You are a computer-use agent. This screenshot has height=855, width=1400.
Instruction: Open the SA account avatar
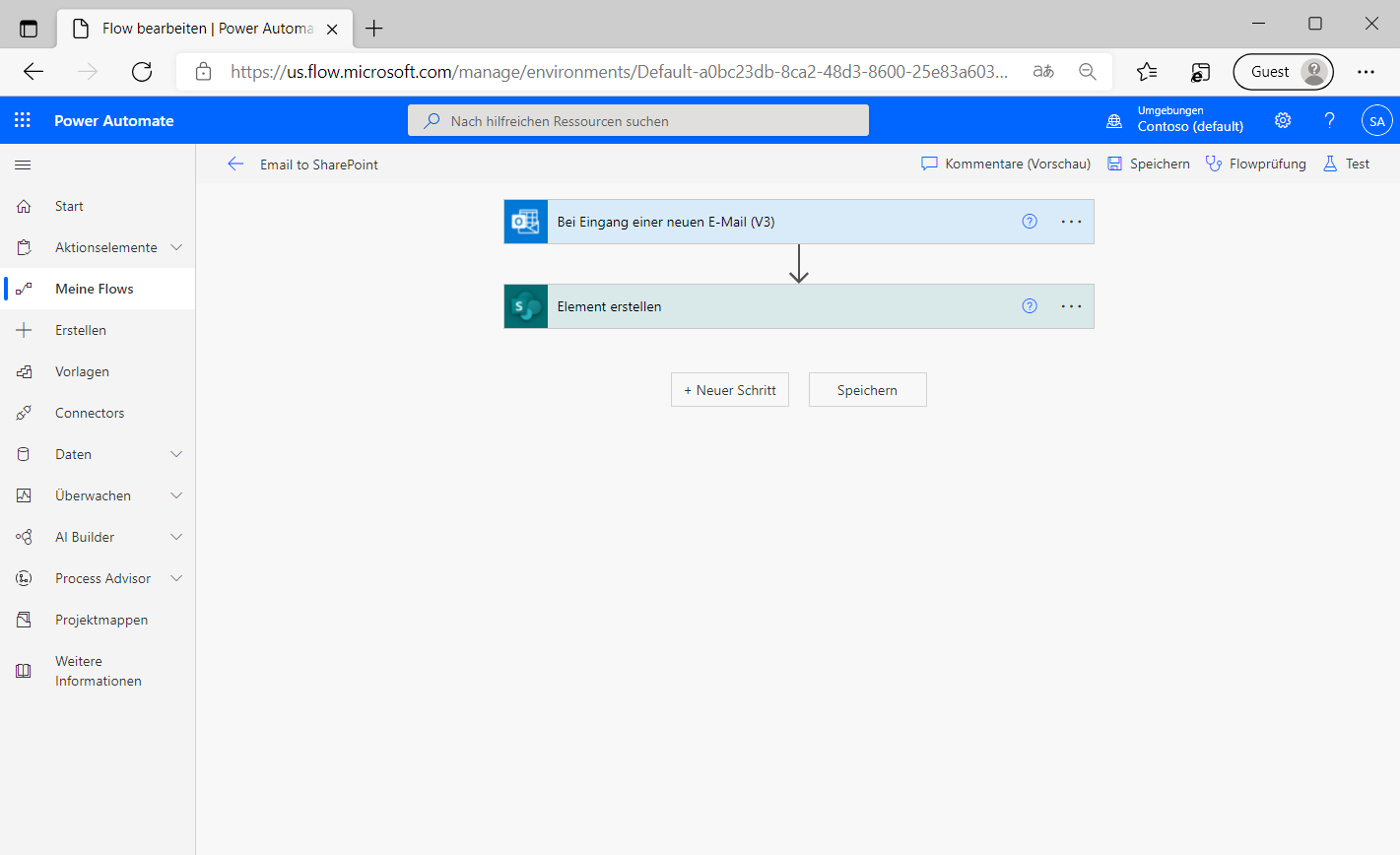click(1376, 121)
